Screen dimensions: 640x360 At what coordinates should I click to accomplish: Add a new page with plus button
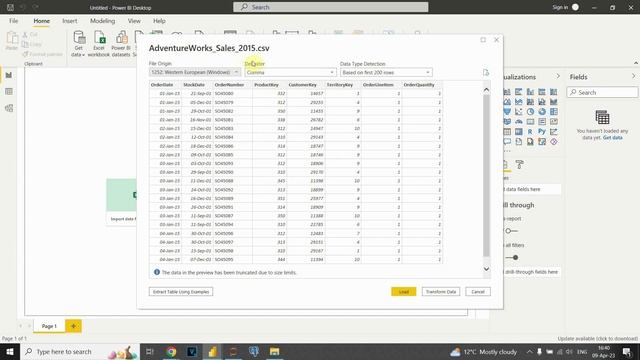(x=73, y=326)
